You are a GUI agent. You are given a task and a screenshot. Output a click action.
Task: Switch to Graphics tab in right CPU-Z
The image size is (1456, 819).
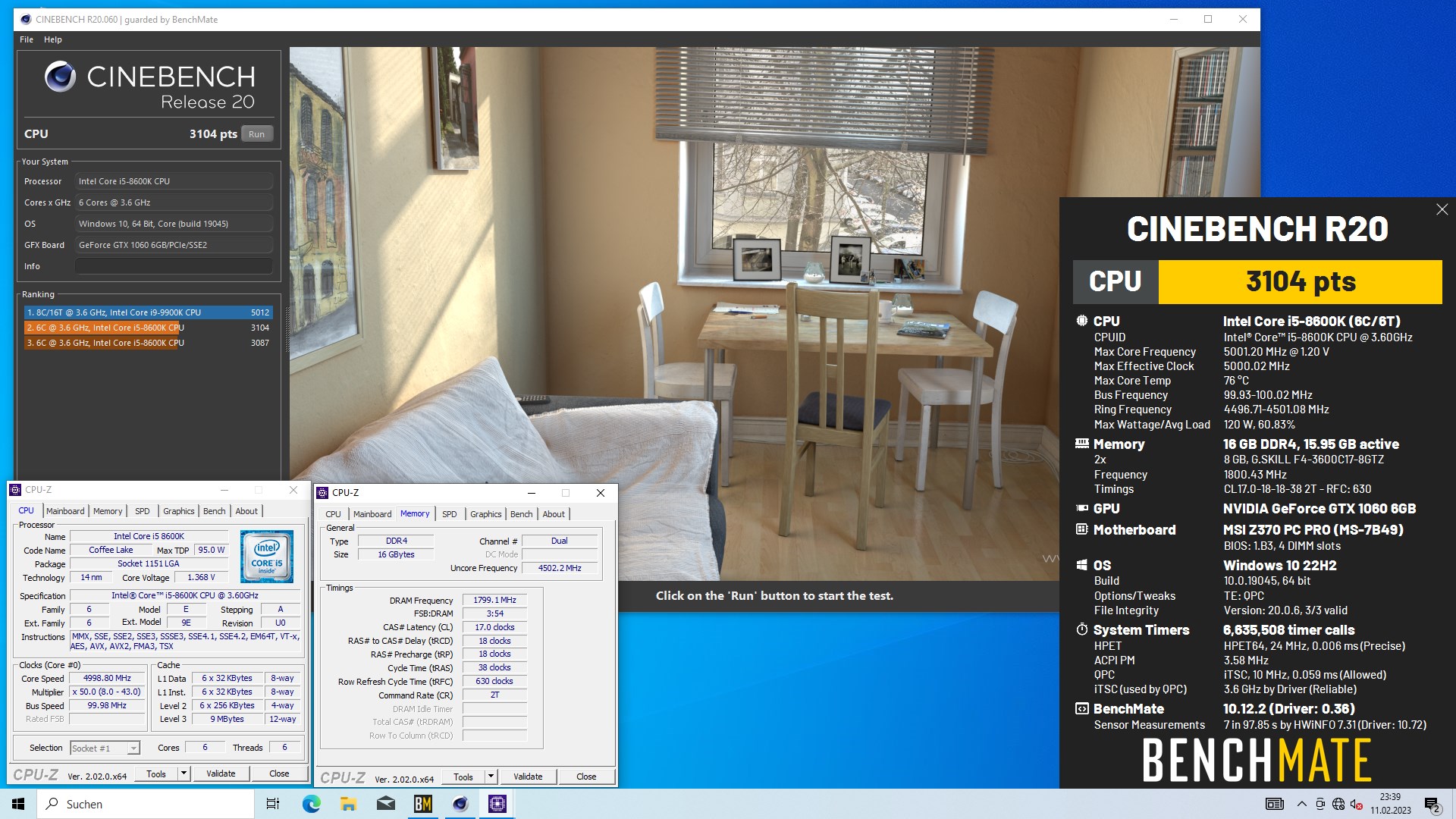pyautogui.click(x=486, y=514)
